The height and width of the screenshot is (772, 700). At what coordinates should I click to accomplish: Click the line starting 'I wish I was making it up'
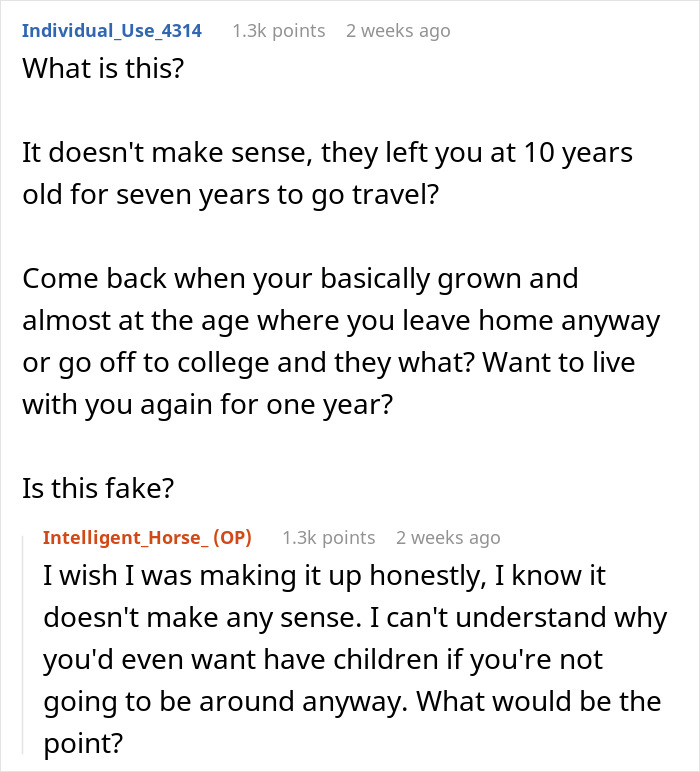[x=324, y=577]
